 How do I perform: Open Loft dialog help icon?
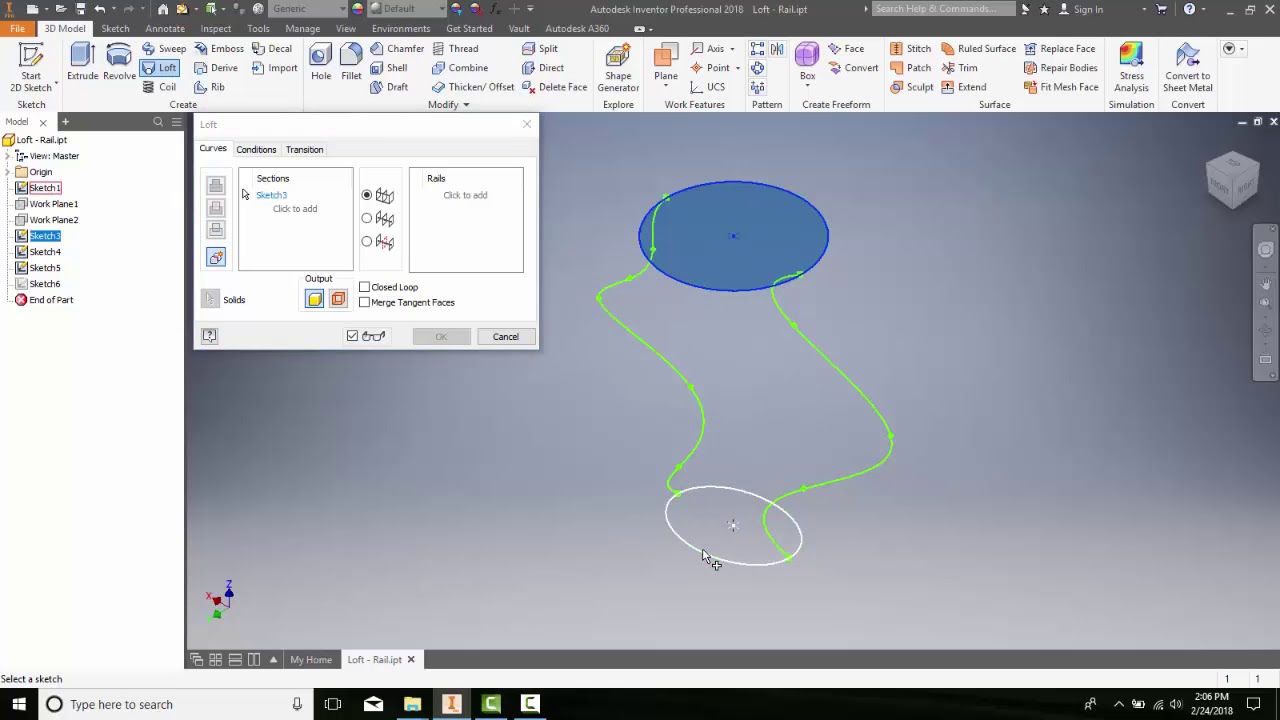(209, 336)
